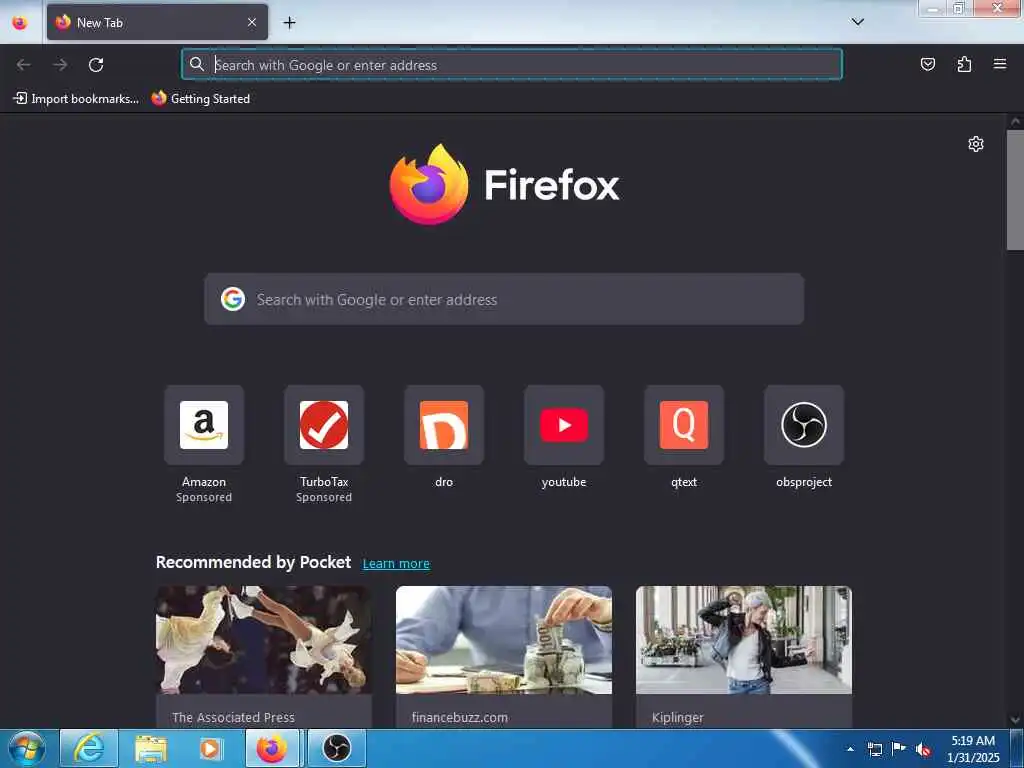Open the Getting Started bookmark
This screenshot has height=768, width=1024.
(200, 99)
